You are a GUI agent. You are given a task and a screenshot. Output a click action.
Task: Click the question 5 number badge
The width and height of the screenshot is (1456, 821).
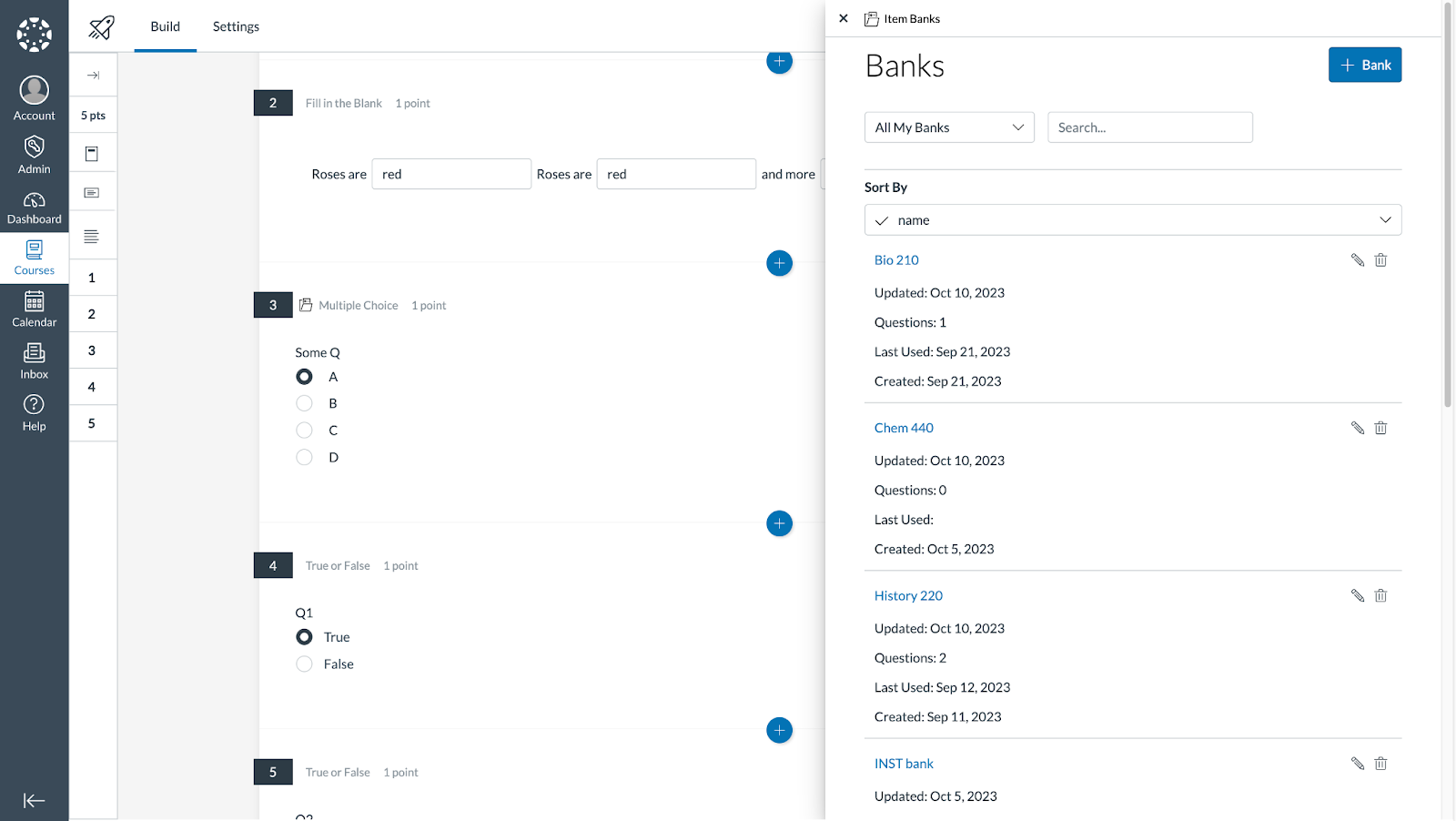(x=273, y=772)
